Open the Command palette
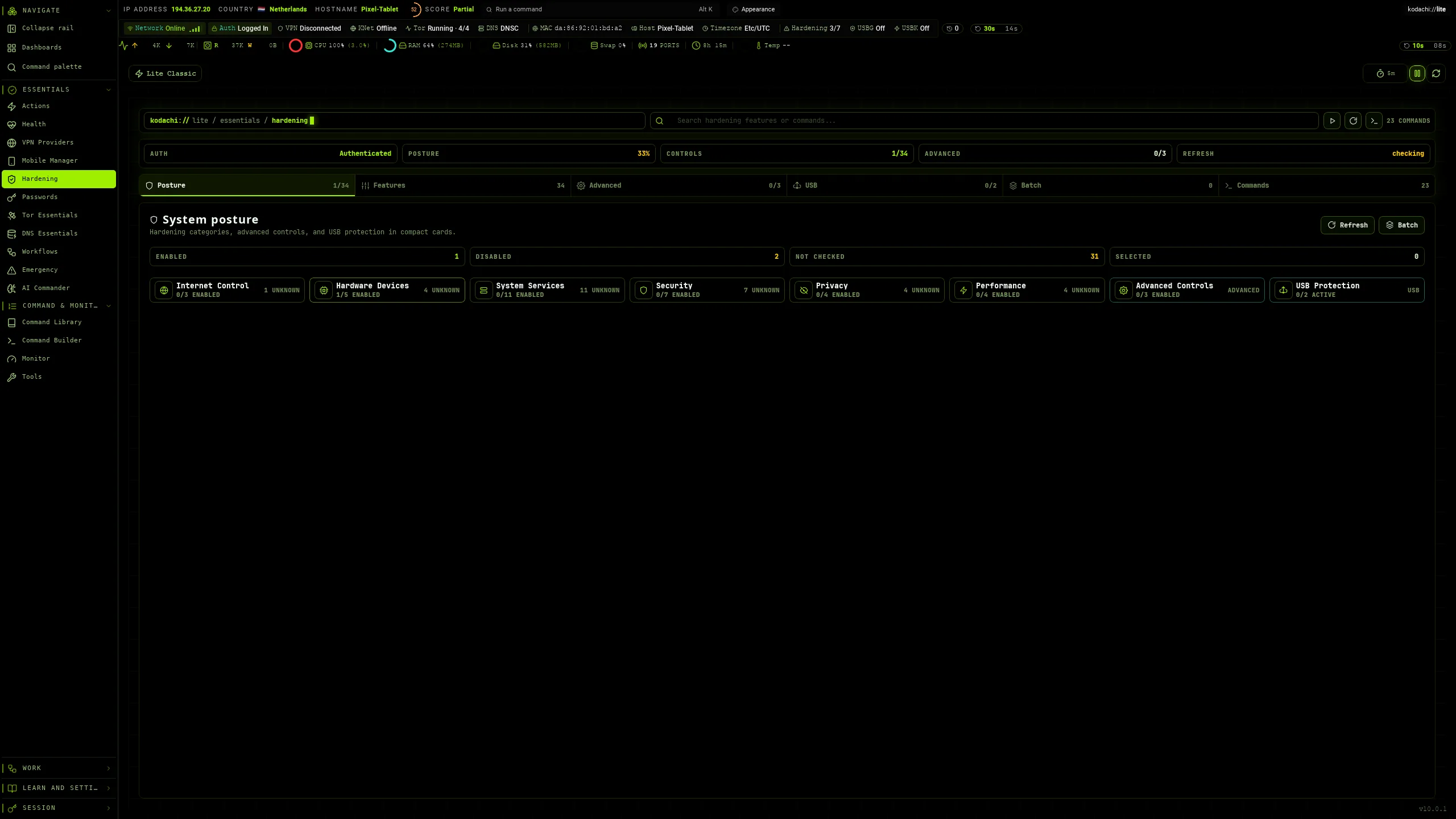 point(59,67)
